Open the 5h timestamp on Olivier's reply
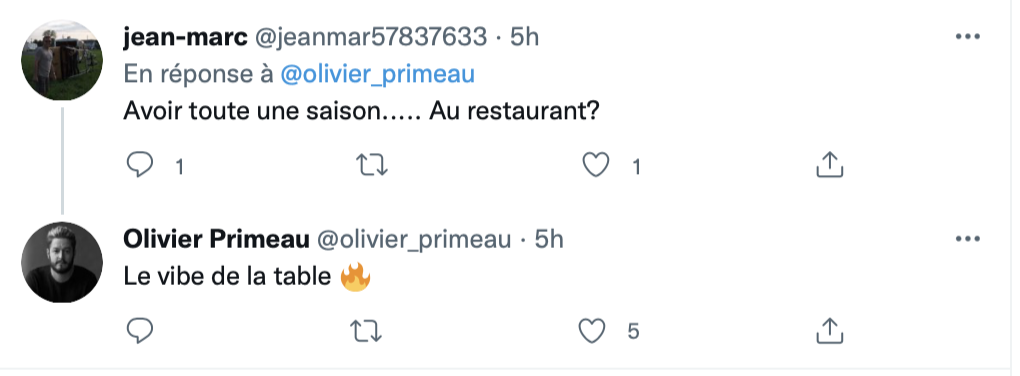Viewport: 1020px width, 376px height. (x=549, y=240)
